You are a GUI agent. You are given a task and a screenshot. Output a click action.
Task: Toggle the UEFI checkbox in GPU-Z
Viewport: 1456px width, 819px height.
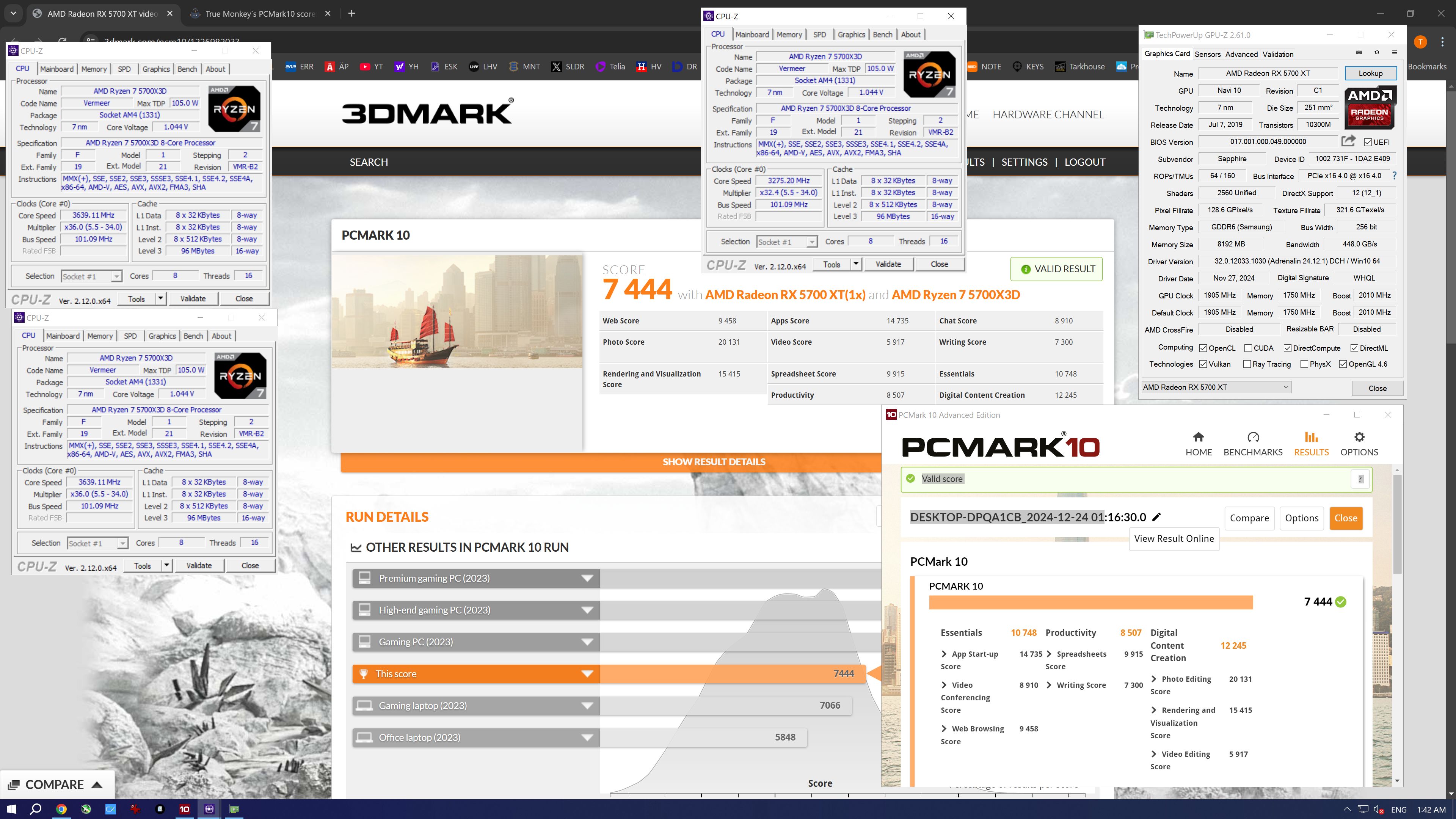pyautogui.click(x=1368, y=142)
